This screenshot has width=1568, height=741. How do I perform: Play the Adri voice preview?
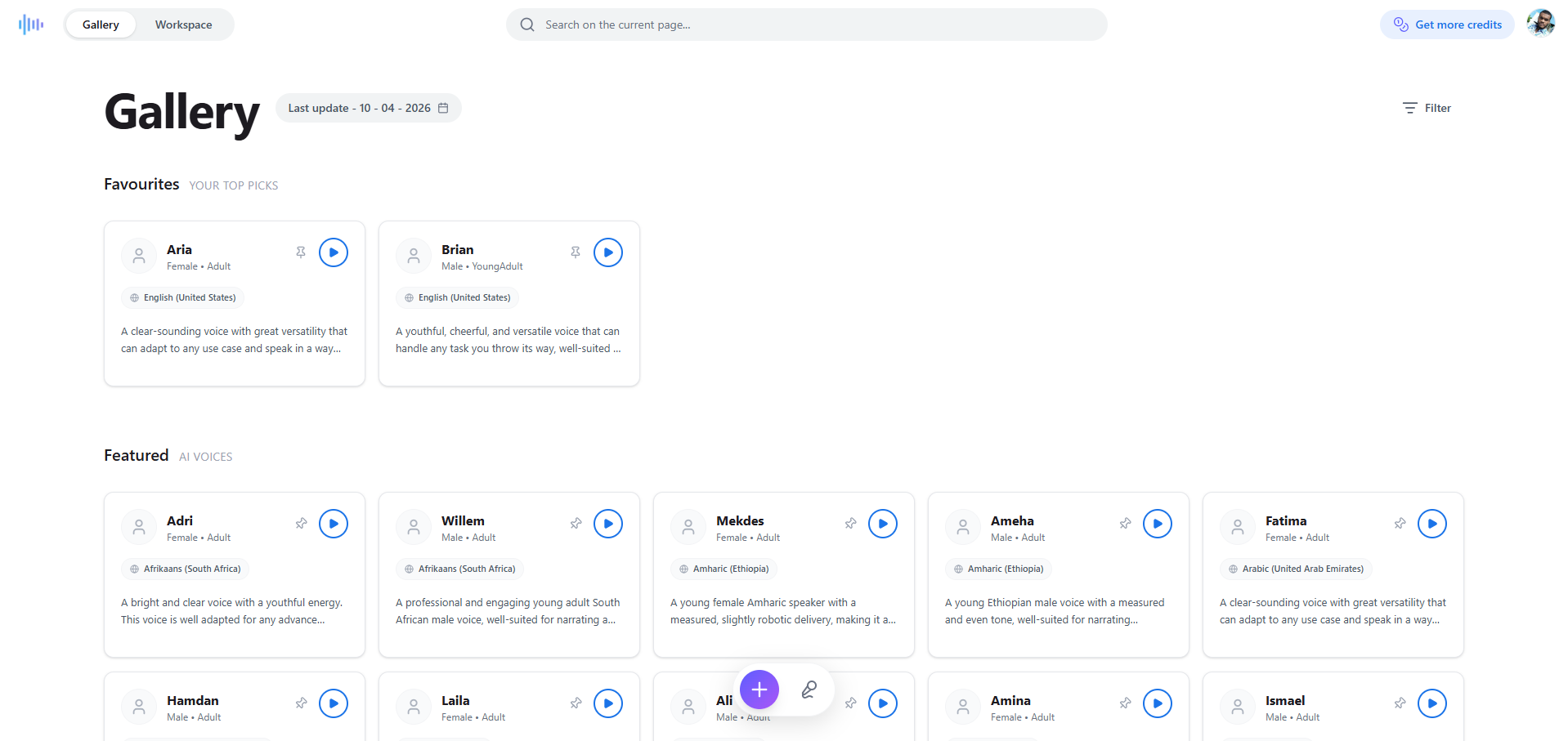click(x=334, y=524)
